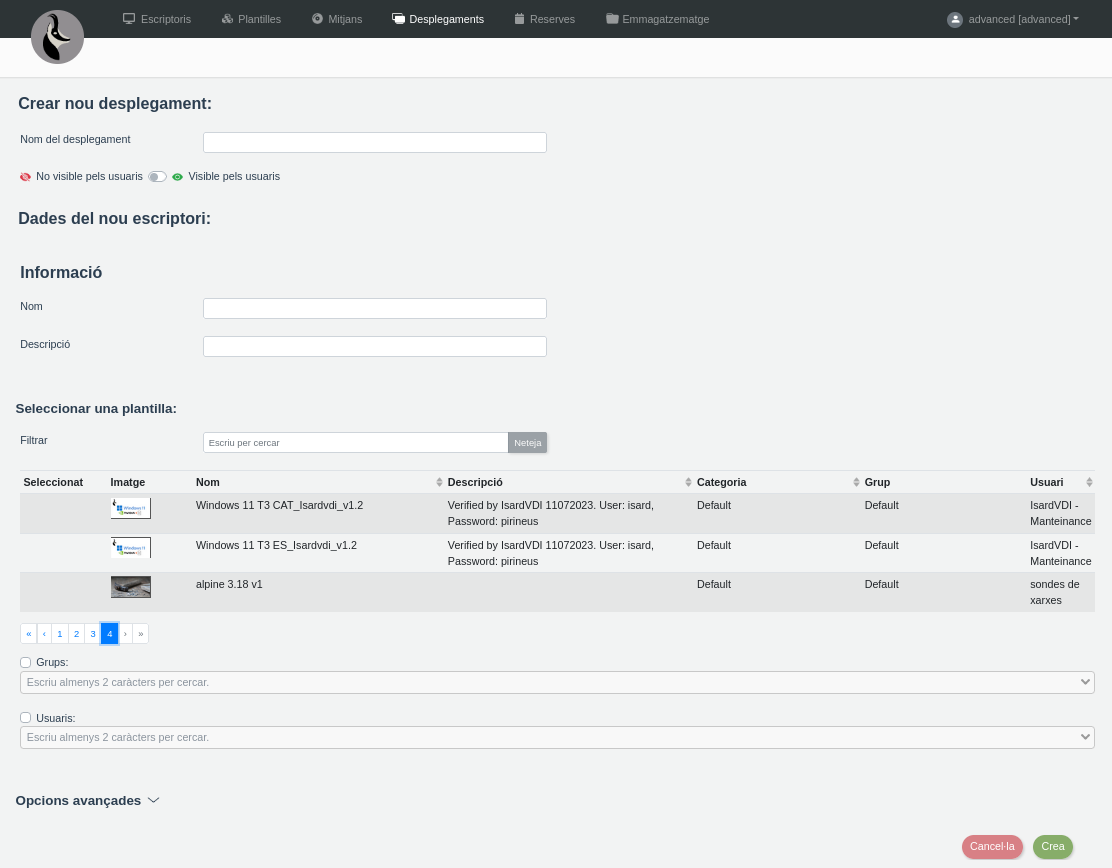Viewport: 1112px width, 868px height.
Task: Enable the Usuaris checkbox
Action: [26, 718]
